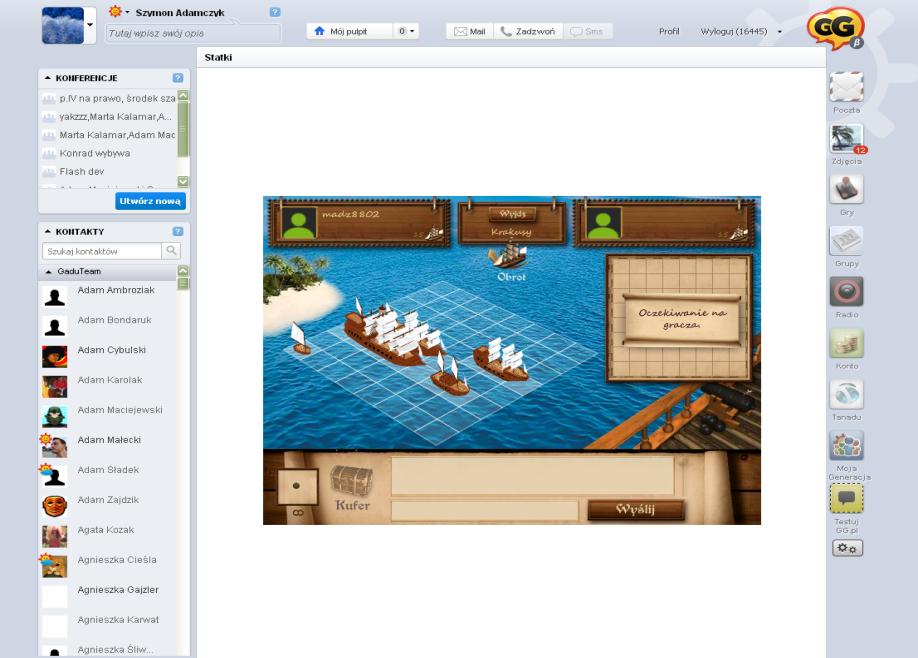Collapse the GaduTeam contact group
The width and height of the screenshot is (918, 658).
[x=49, y=272]
